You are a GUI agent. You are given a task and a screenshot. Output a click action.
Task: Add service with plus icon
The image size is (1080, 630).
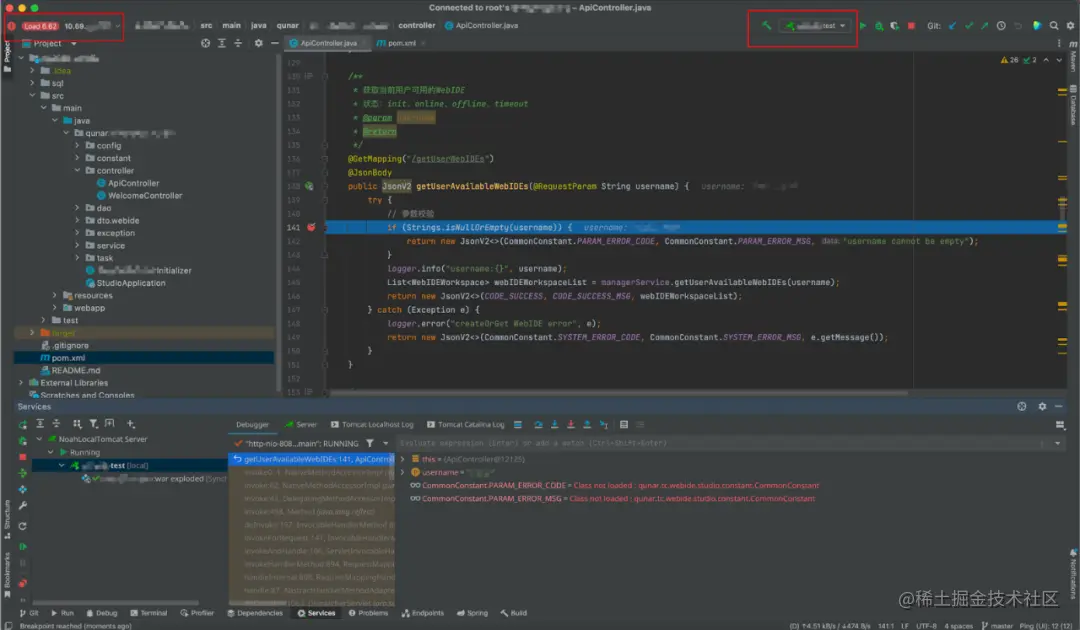pos(131,424)
